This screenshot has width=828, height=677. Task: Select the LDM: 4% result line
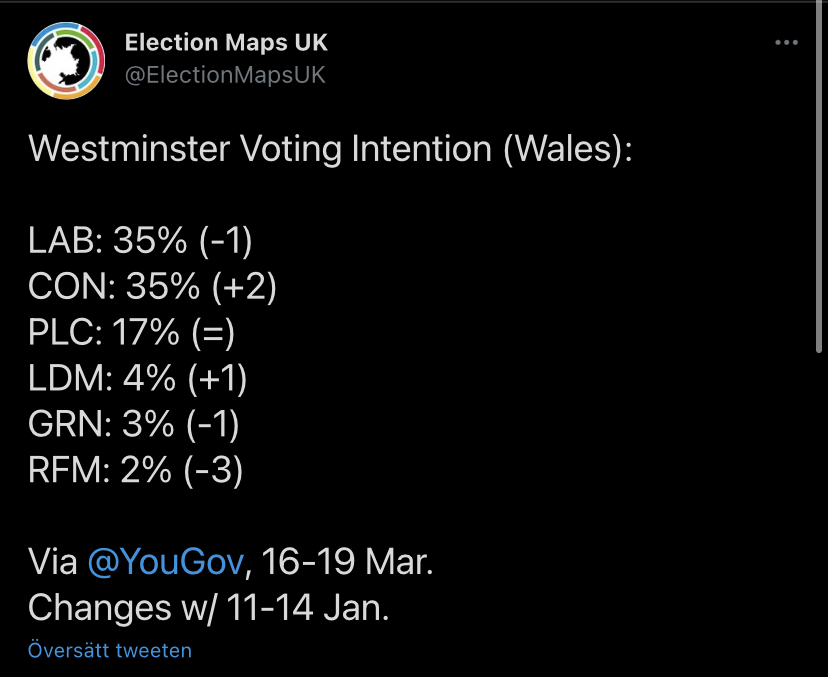pos(137,379)
